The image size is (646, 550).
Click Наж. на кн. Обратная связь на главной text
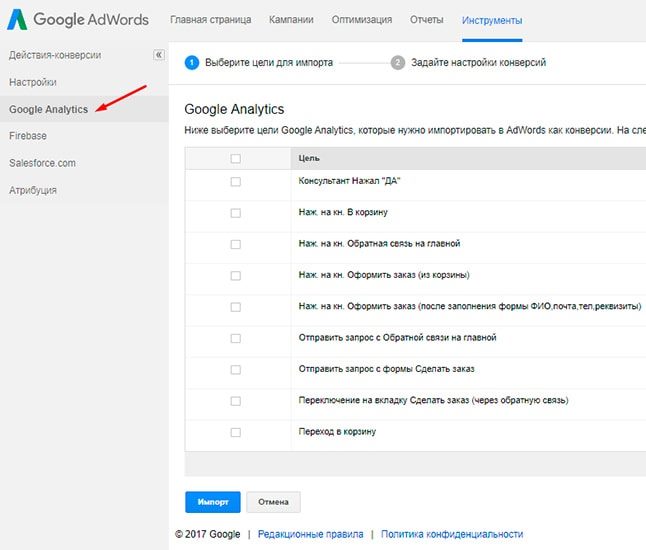click(x=379, y=243)
